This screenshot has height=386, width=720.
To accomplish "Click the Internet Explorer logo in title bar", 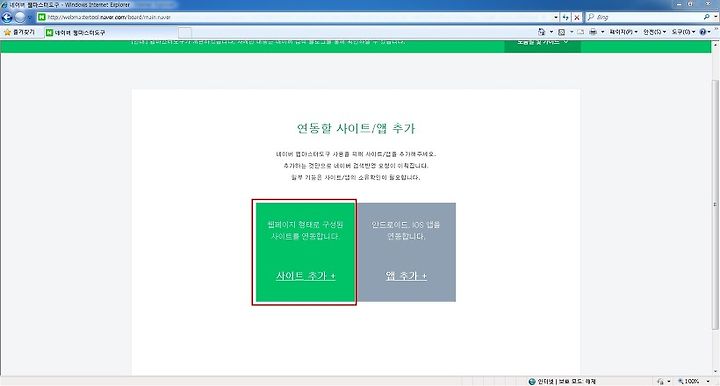I will [x=4, y=5].
